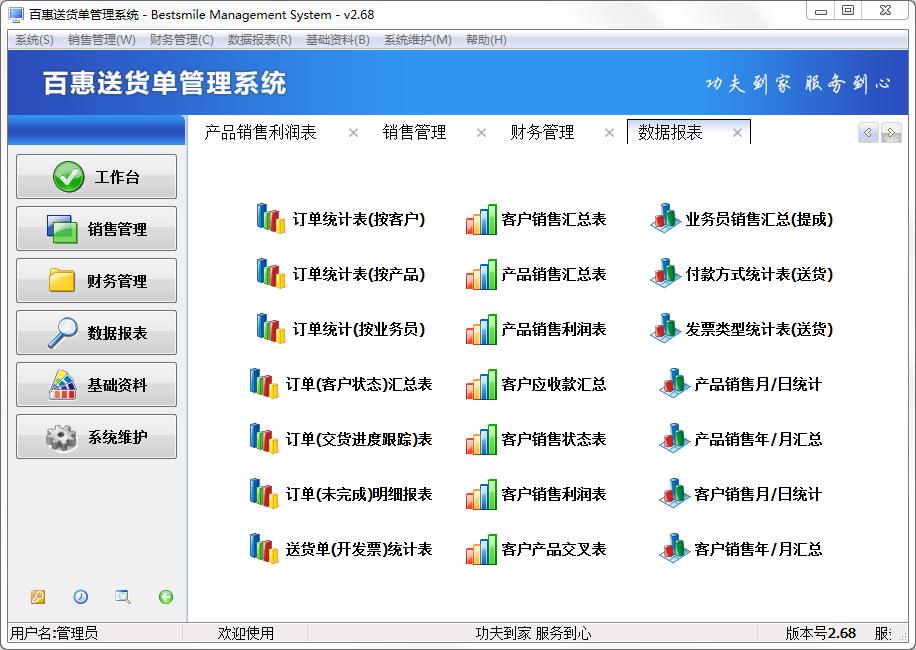Open 送货单(开发票)统计表 icon
This screenshot has width=916, height=650.
pyautogui.click(x=264, y=548)
